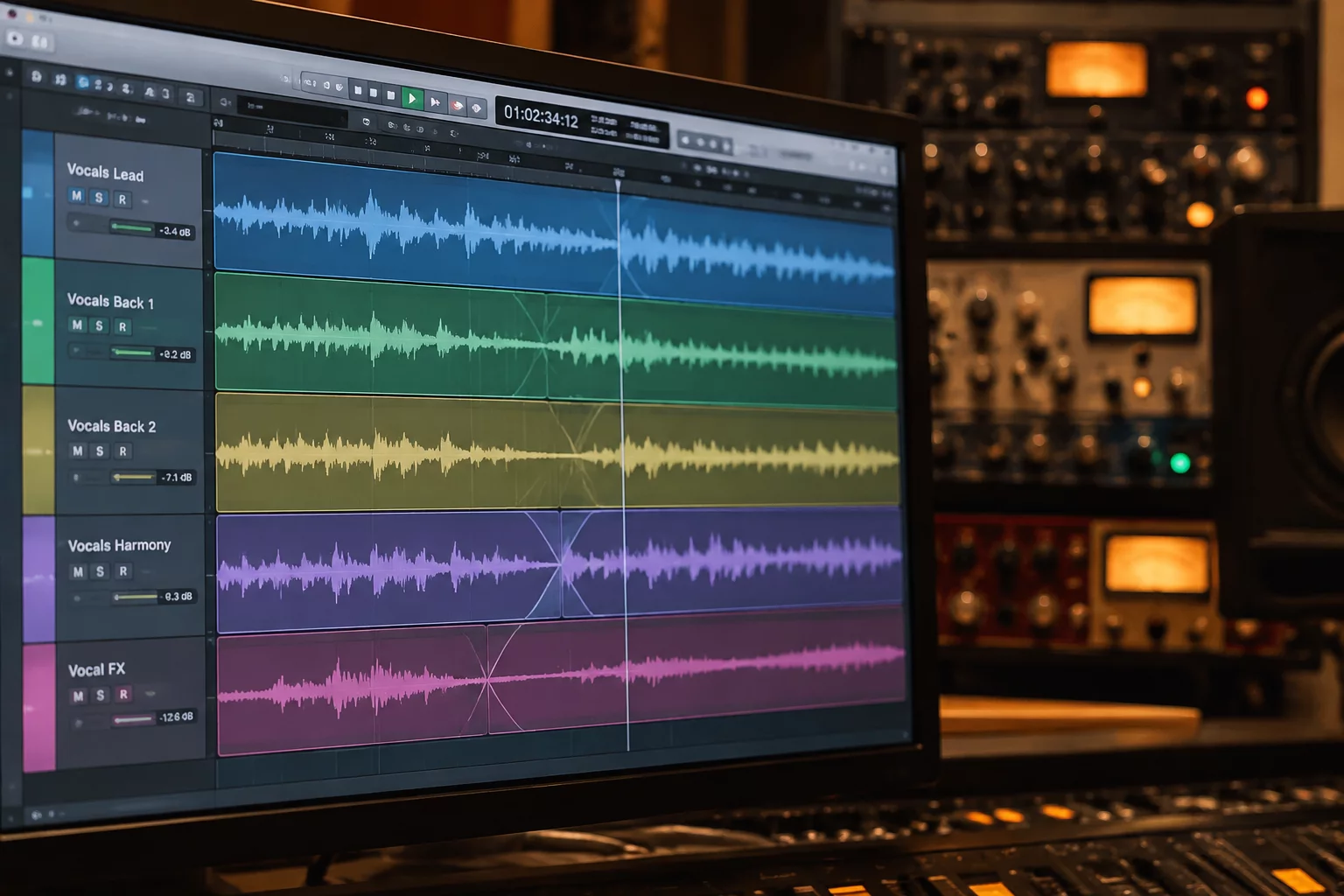Click the fast-forward button beside Play
The width and height of the screenshot is (1344, 896).
point(435,102)
